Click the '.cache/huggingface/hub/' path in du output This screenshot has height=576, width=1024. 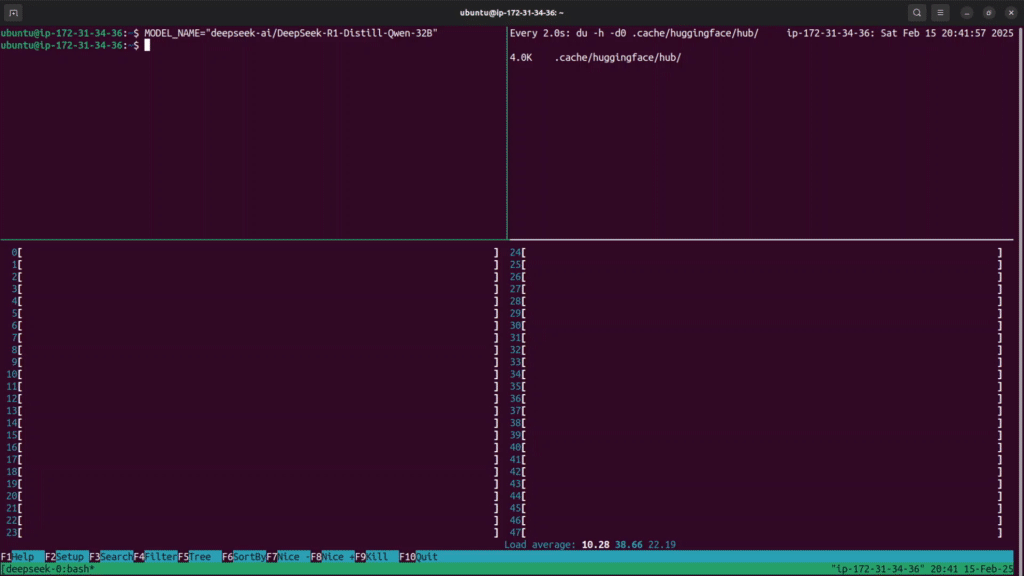click(618, 57)
